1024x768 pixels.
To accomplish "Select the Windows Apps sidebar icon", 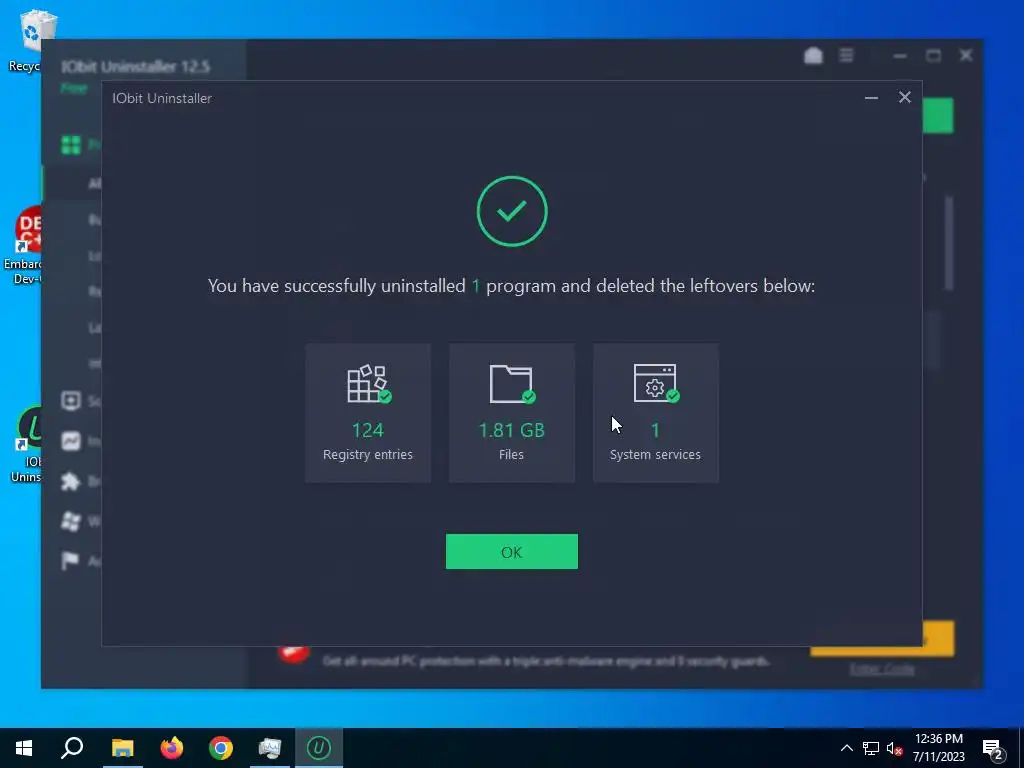I will tap(71, 521).
